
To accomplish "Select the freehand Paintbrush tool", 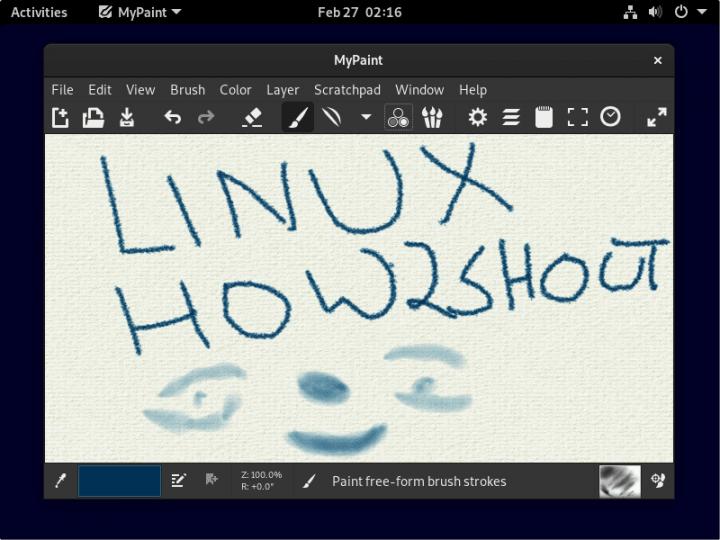I will [x=298, y=118].
